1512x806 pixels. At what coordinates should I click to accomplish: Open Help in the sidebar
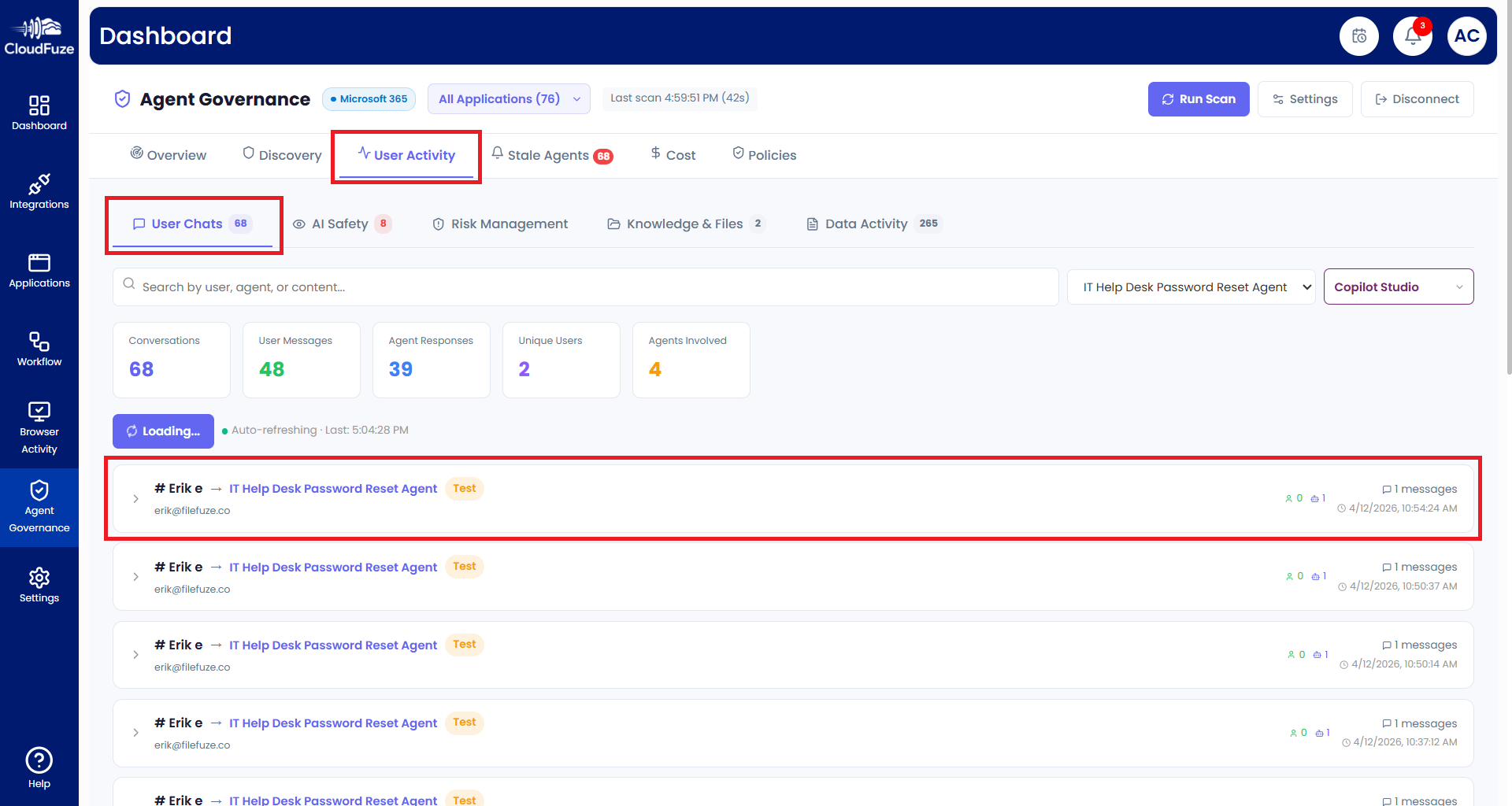tap(39, 767)
